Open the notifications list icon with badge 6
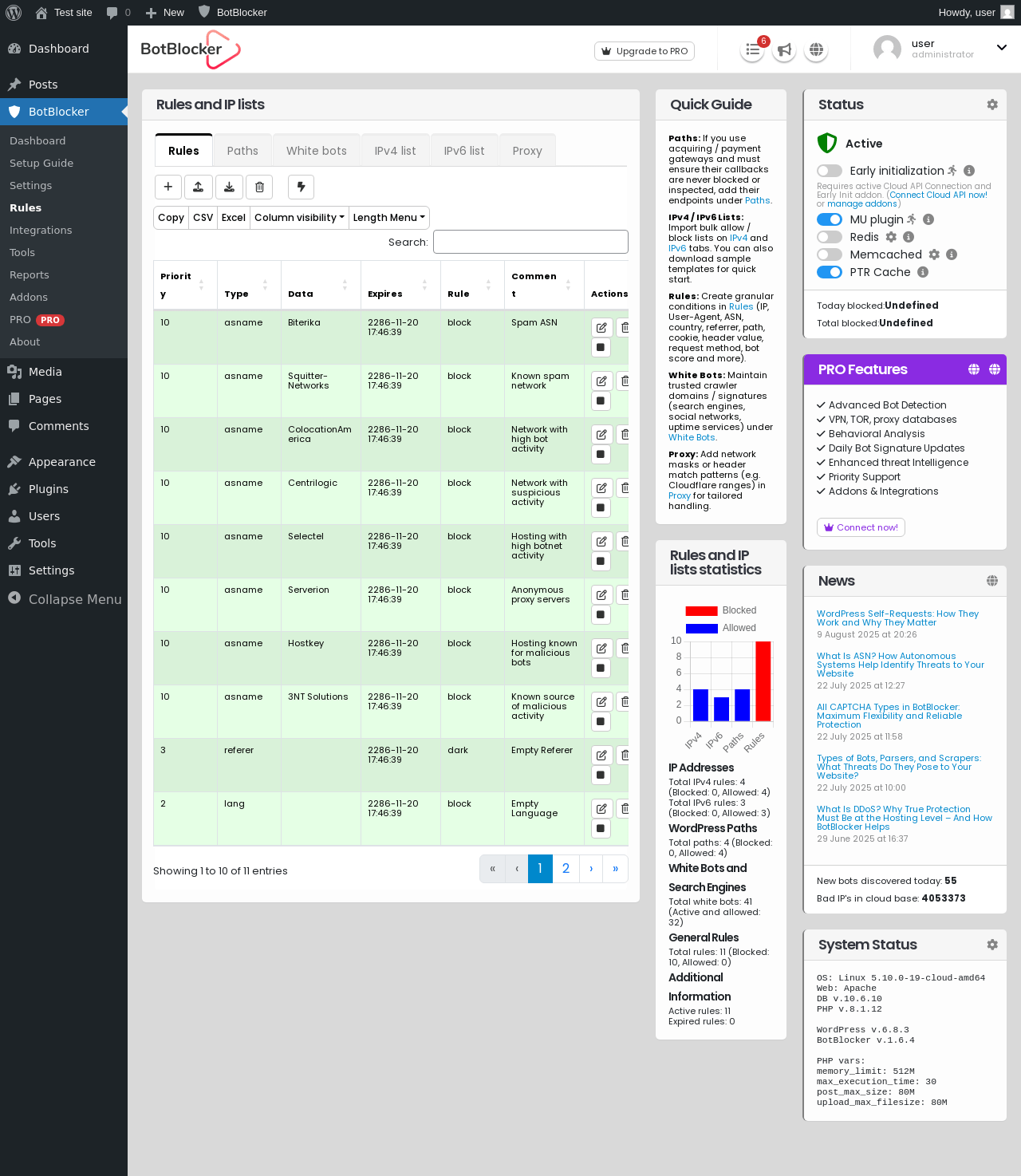The image size is (1021, 1176). (x=752, y=50)
